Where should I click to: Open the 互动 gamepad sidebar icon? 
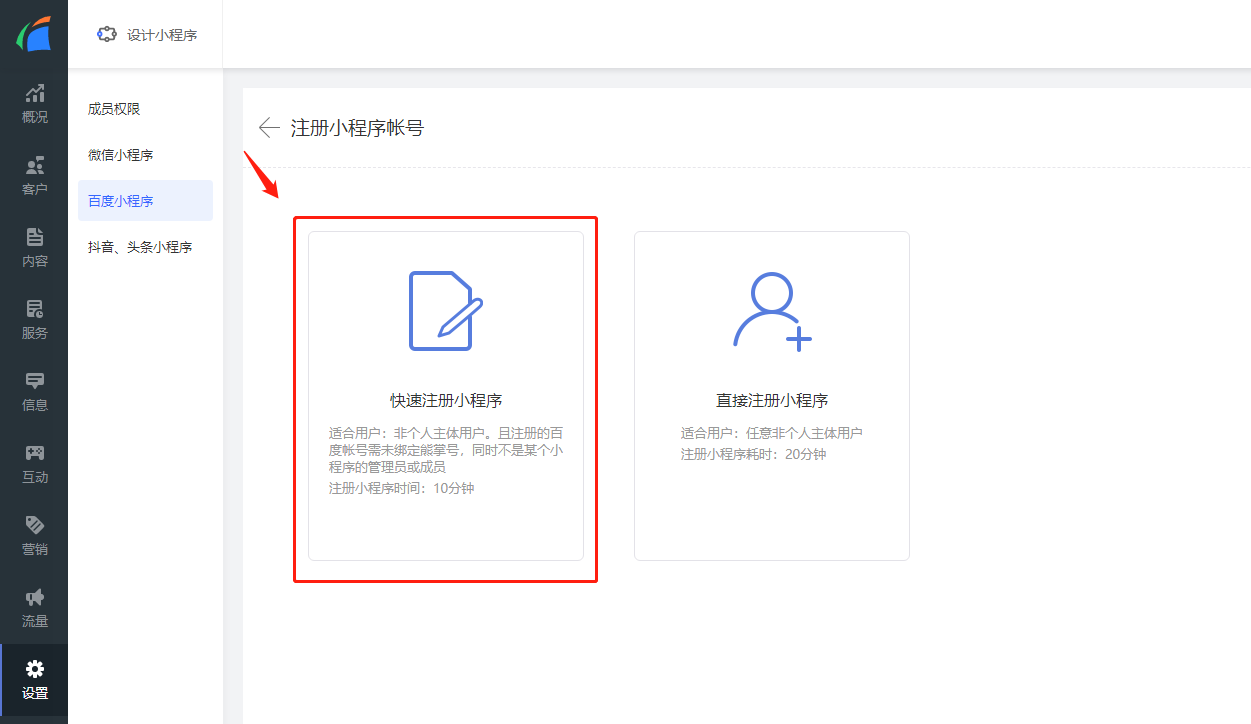(x=34, y=453)
